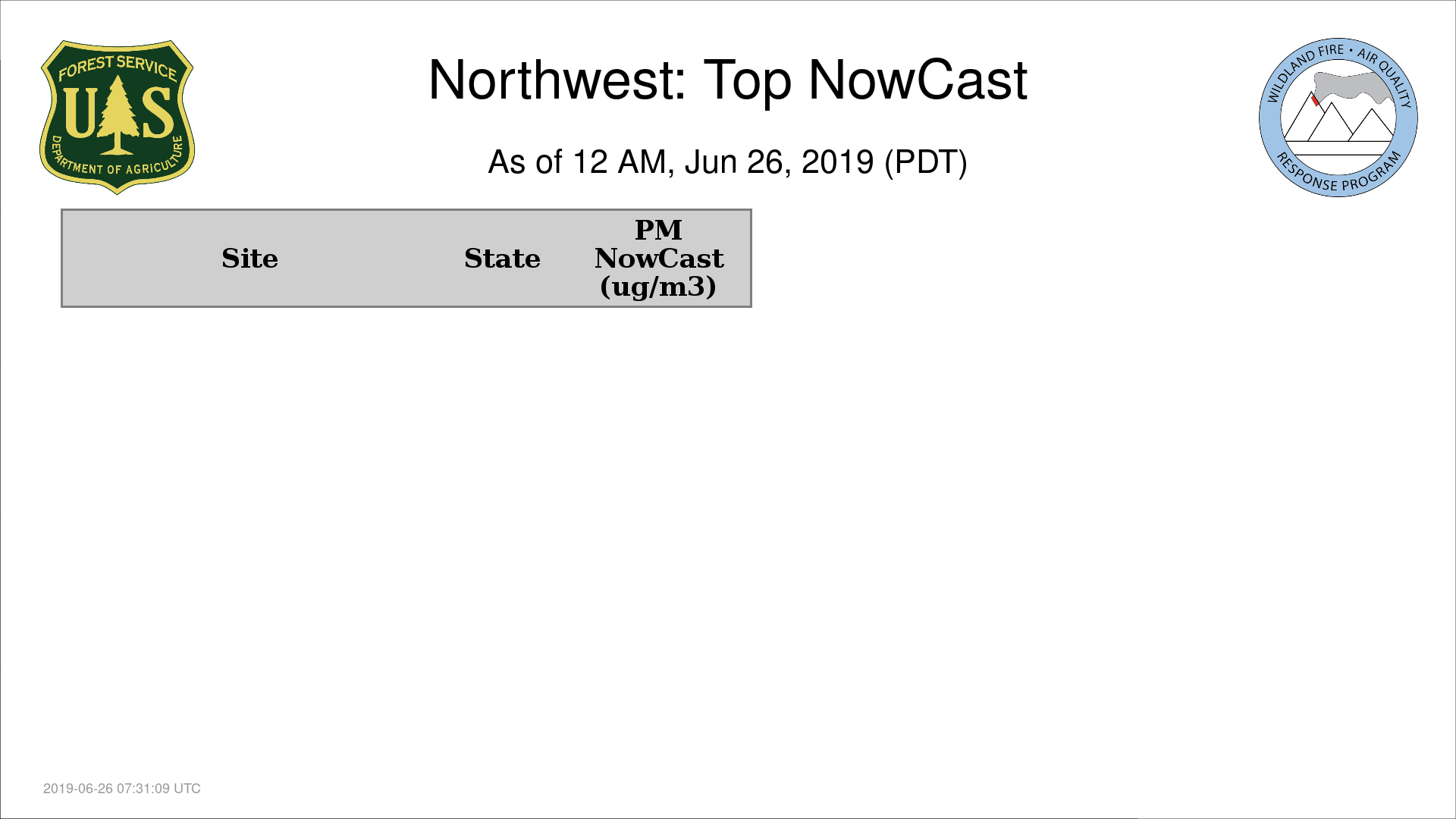The width and height of the screenshot is (1456, 819).
Task: Click the FOREST SERVICE text on the shield
Action: point(118,67)
